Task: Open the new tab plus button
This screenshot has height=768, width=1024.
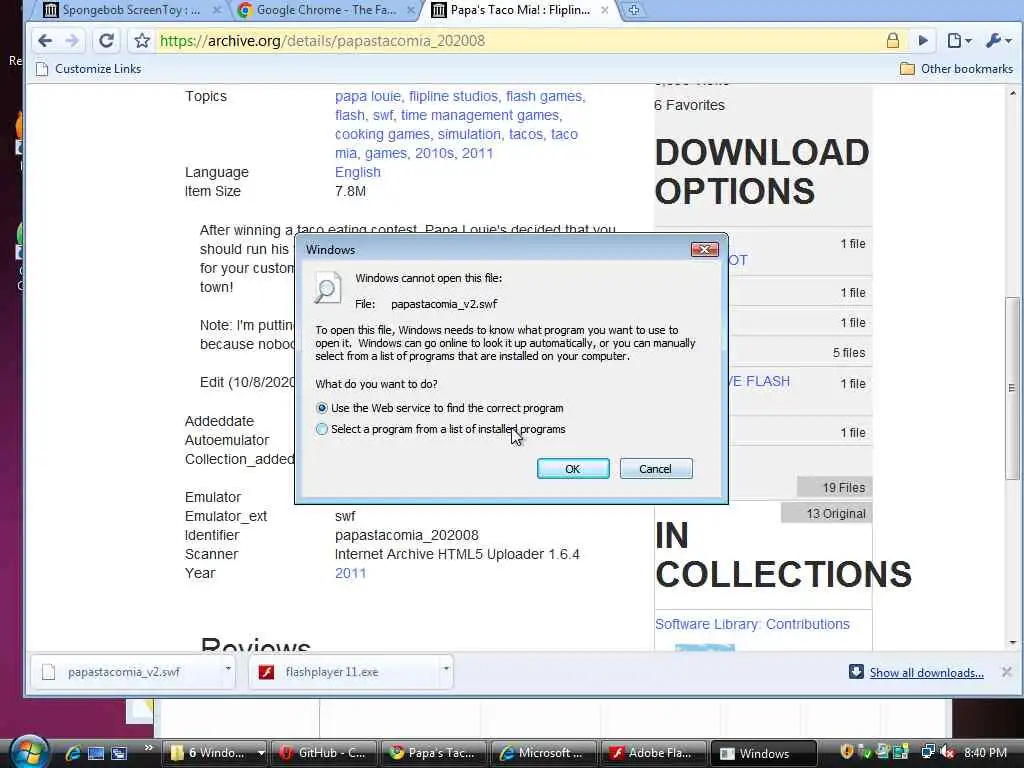Action: tap(633, 10)
